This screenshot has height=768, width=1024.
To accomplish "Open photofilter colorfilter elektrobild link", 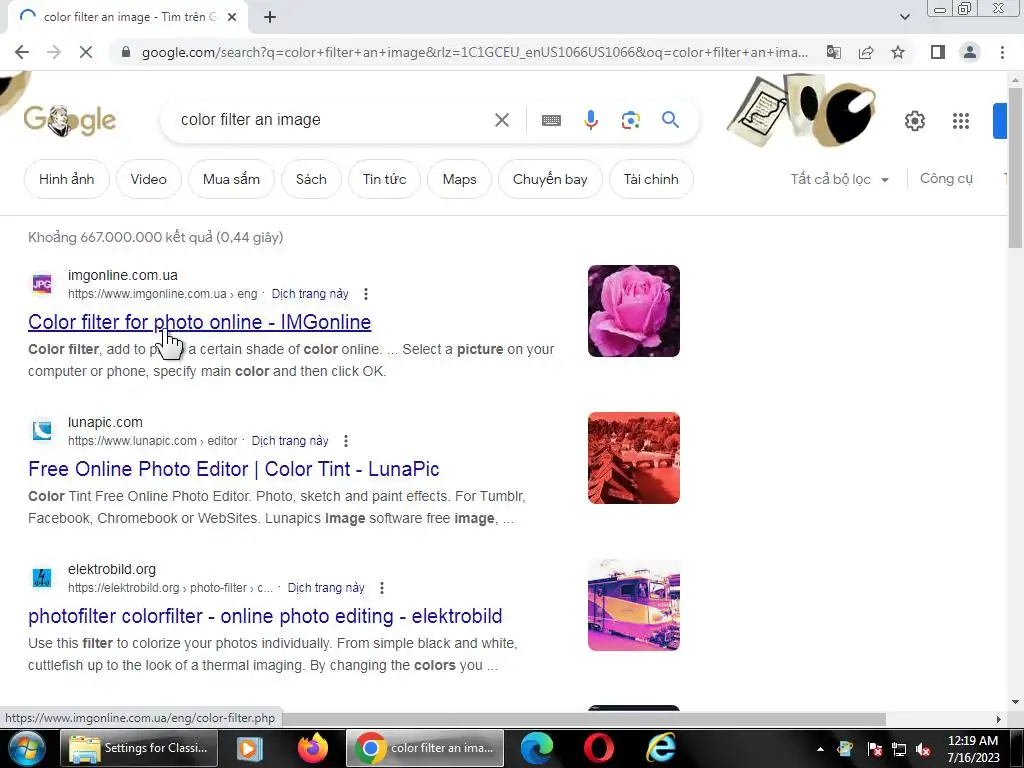I will click(265, 616).
